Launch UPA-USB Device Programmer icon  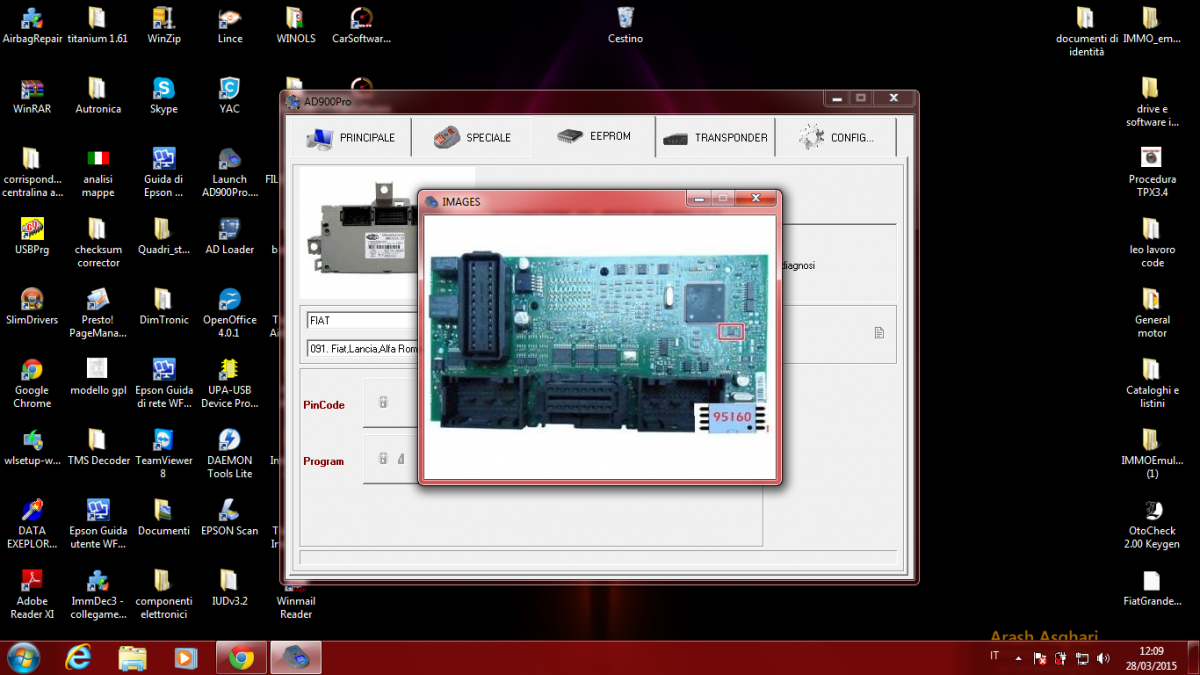pyautogui.click(x=230, y=382)
